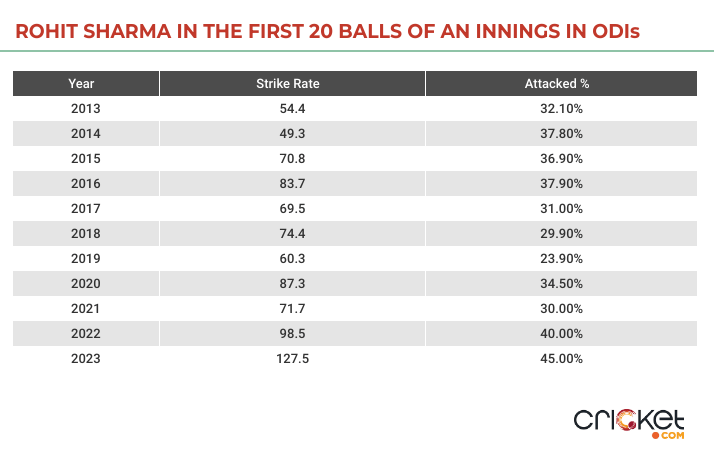Click the Cricket.com logo
The width and height of the screenshot is (714, 454).
(628, 422)
